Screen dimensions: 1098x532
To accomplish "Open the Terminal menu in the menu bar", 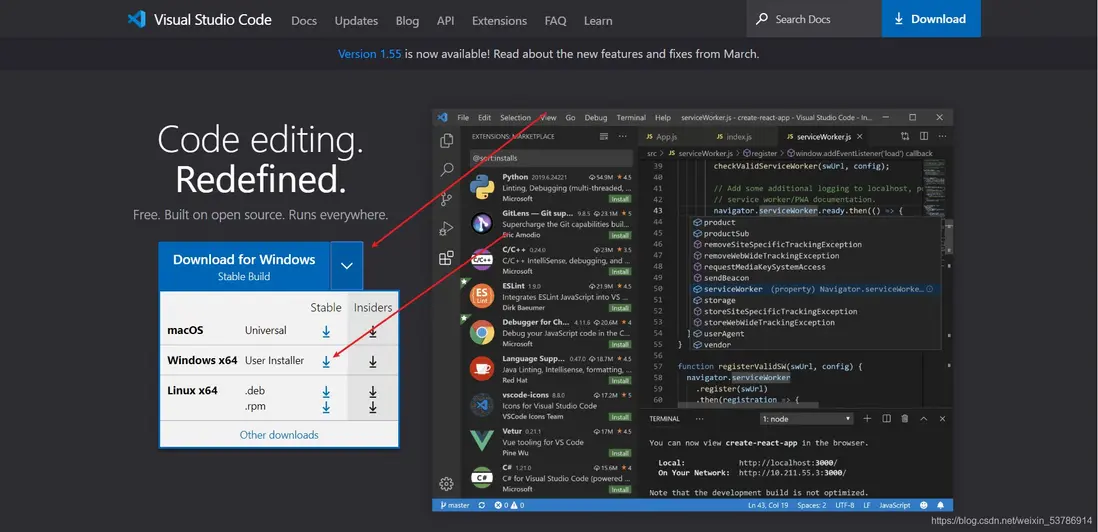I will (x=631, y=118).
